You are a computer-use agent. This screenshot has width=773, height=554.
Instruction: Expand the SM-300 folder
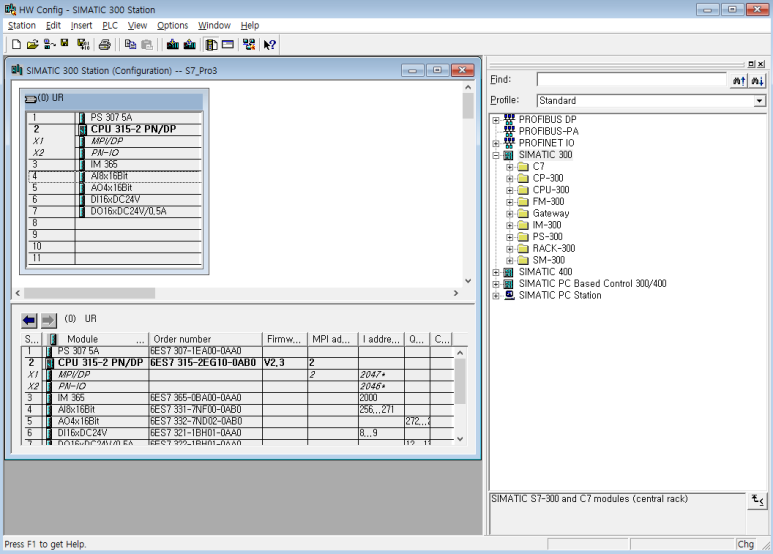point(510,261)
